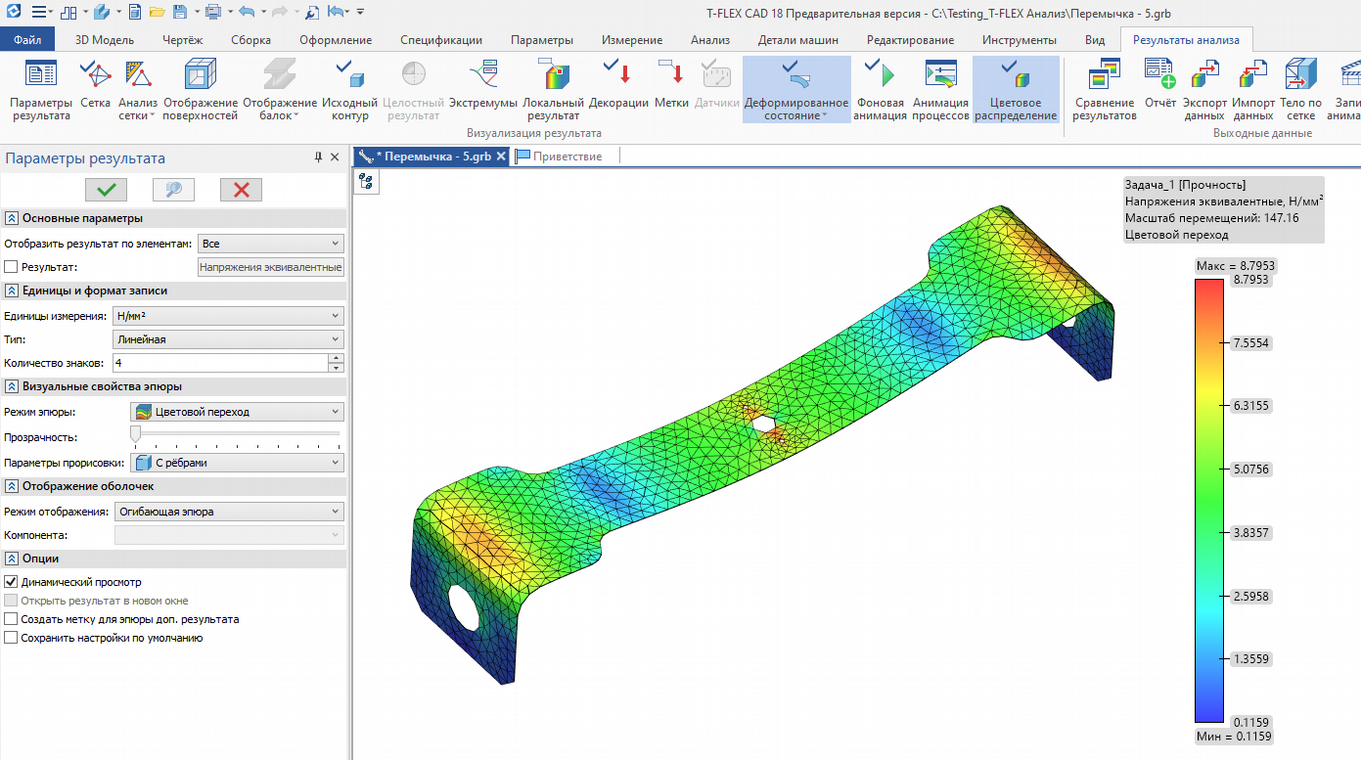Cancel with the red X button

pyautogui.click(x=241, y=190)
